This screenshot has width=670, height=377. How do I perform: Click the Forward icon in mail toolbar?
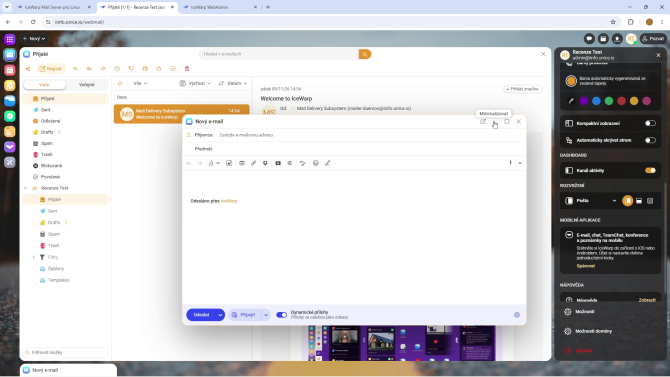103,68
